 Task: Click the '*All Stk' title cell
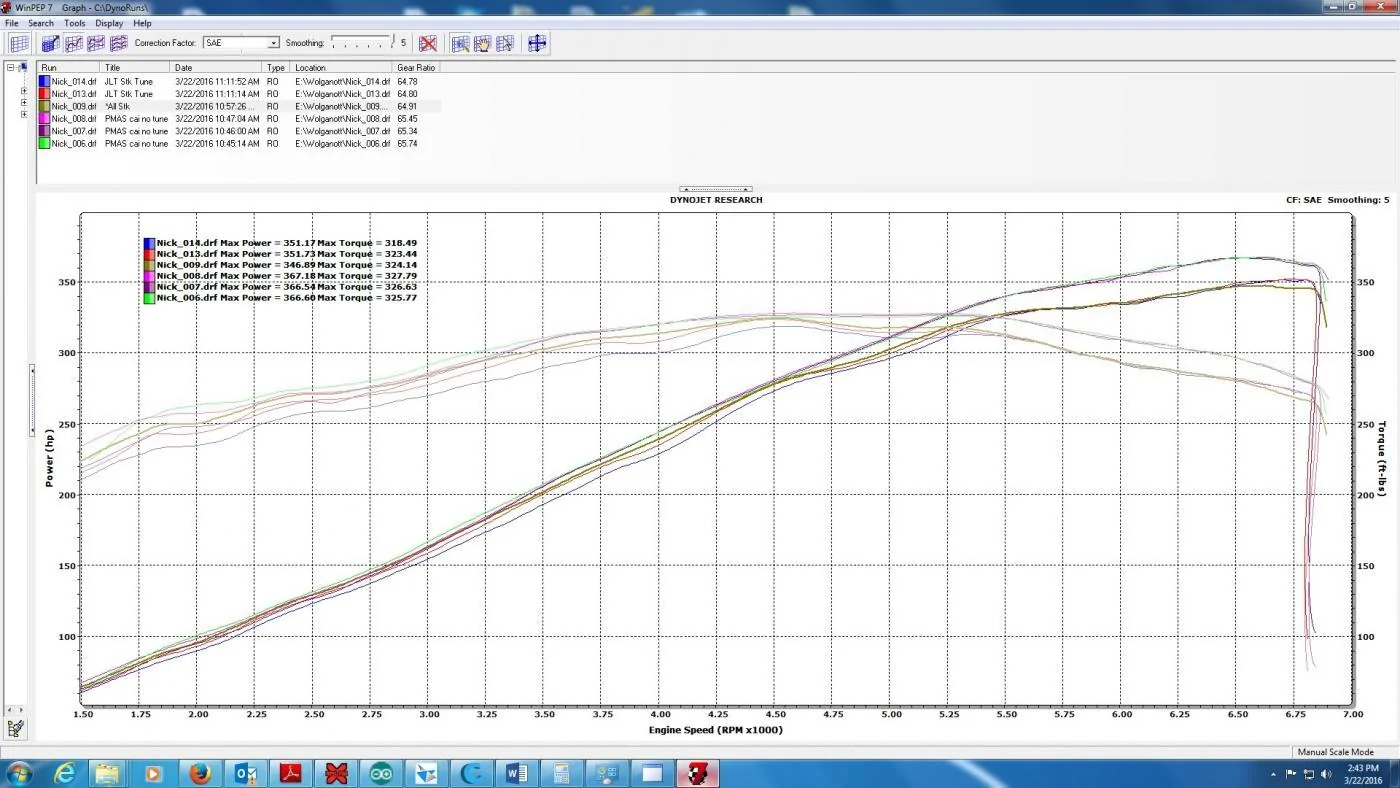(117, 106)
